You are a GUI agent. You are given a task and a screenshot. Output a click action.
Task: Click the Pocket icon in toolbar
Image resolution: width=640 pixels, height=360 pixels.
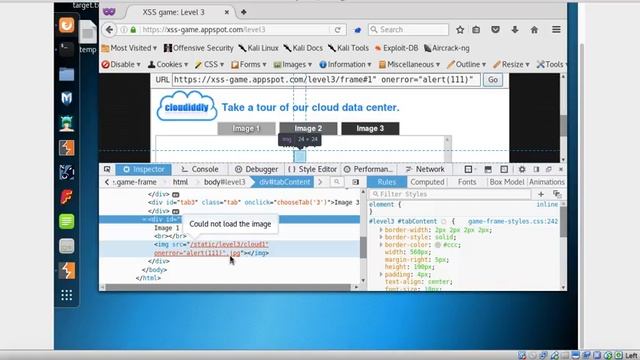coord(496,29)
